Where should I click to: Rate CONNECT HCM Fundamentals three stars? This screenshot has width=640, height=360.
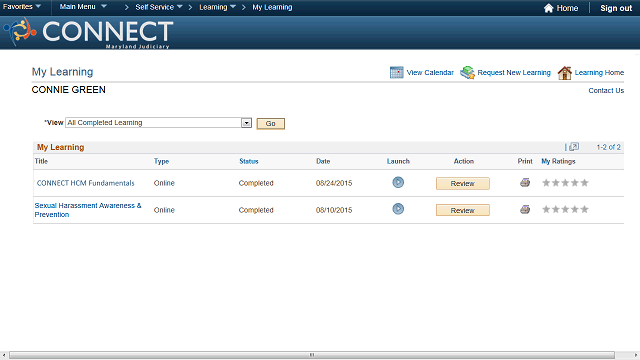coord(565,182)
